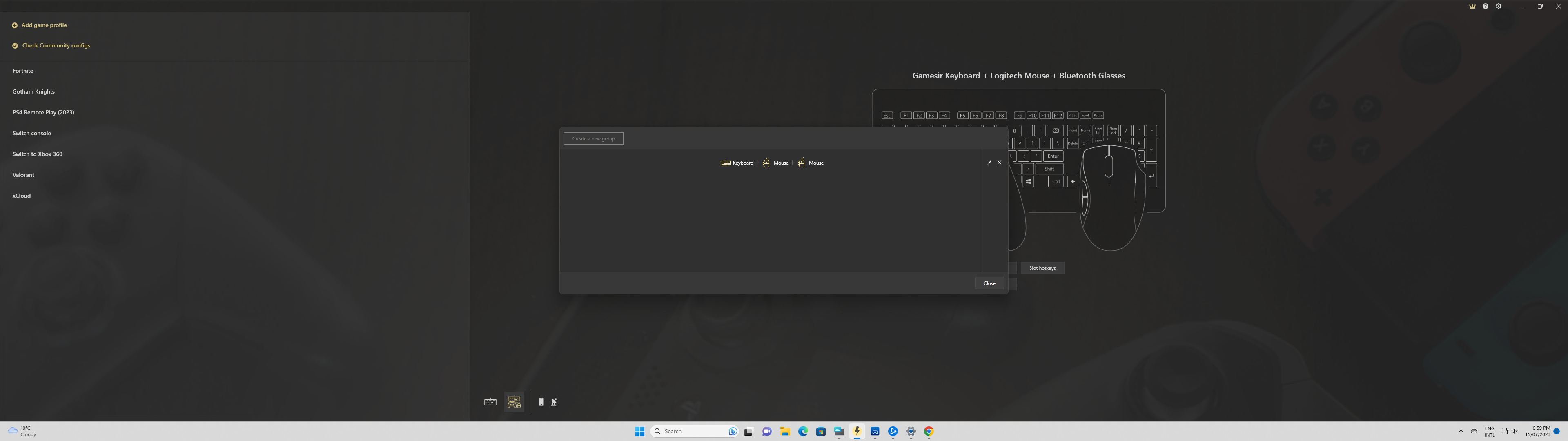
Task: Select the PS4 Remote Play (2023) profile
Action: (x=43, y=112)
